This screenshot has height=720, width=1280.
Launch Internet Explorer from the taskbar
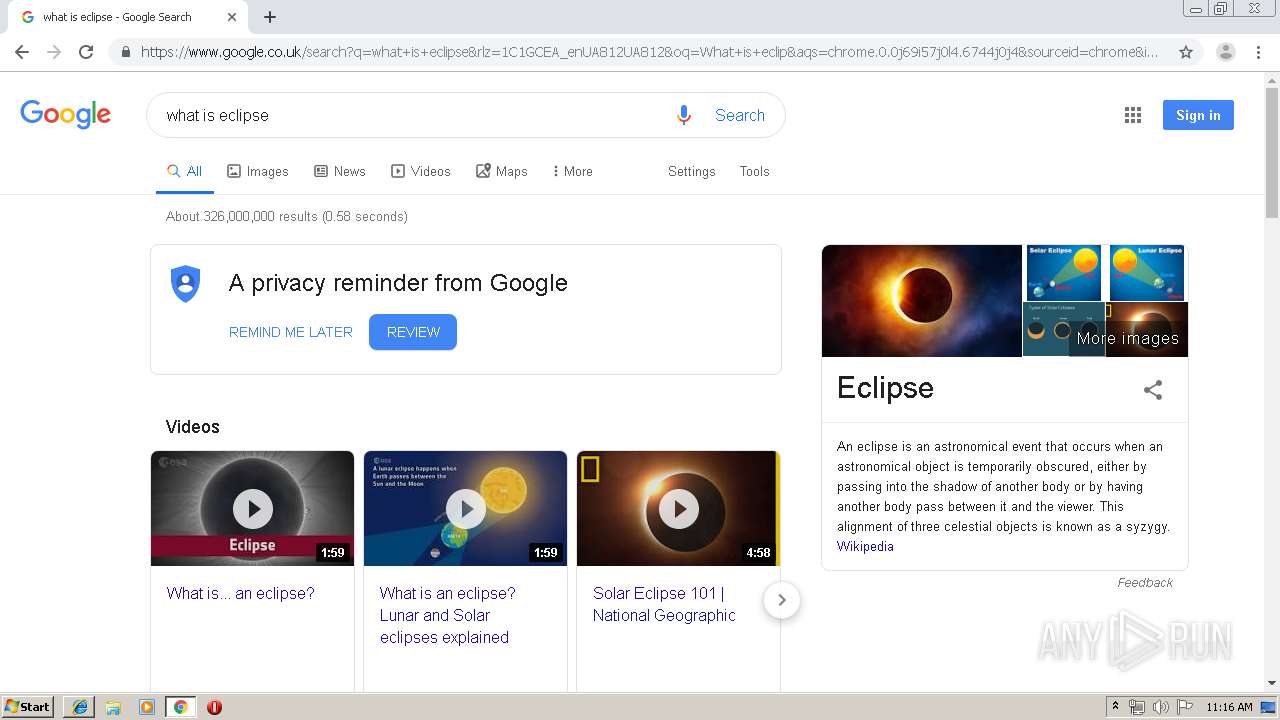point(79,707)
